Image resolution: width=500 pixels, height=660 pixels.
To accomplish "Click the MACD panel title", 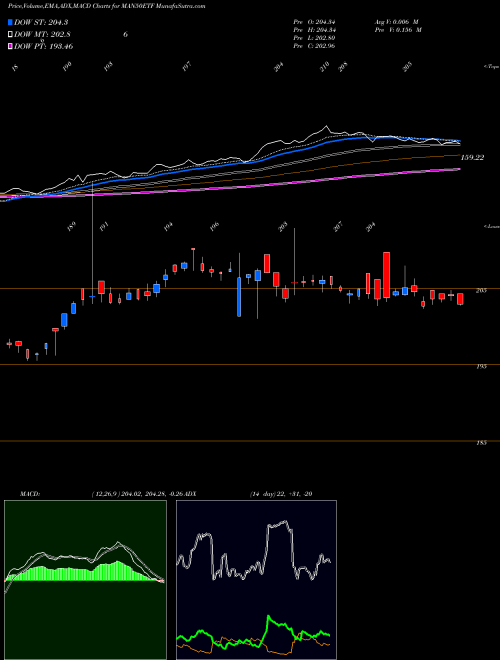I will coord(29,494).
